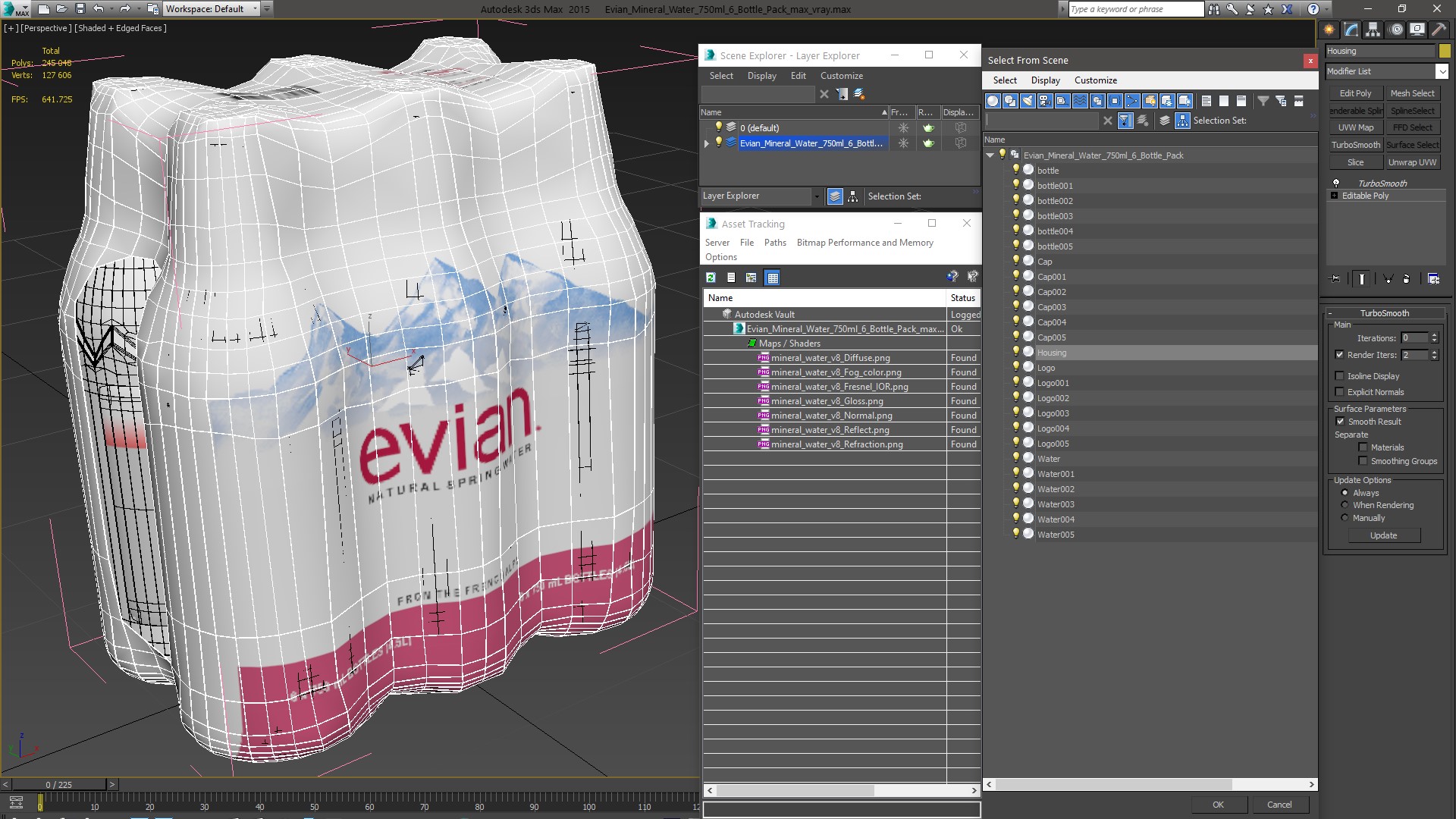Open the Display menu in Select From Scene
This screenshot has height=819, width=1456.
[x=1045, y=80]
